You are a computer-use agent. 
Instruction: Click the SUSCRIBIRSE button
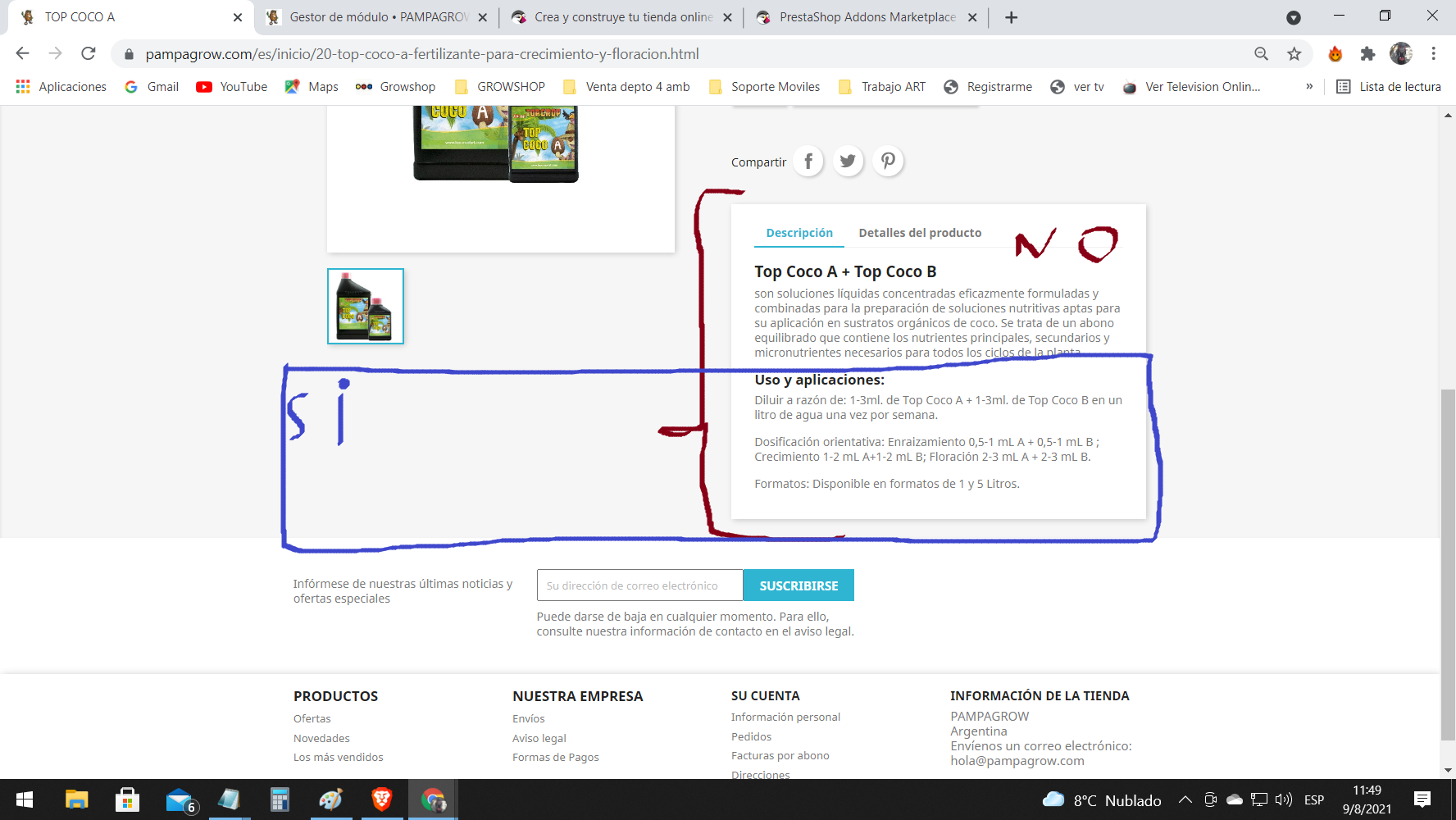(x=799, y=585)
